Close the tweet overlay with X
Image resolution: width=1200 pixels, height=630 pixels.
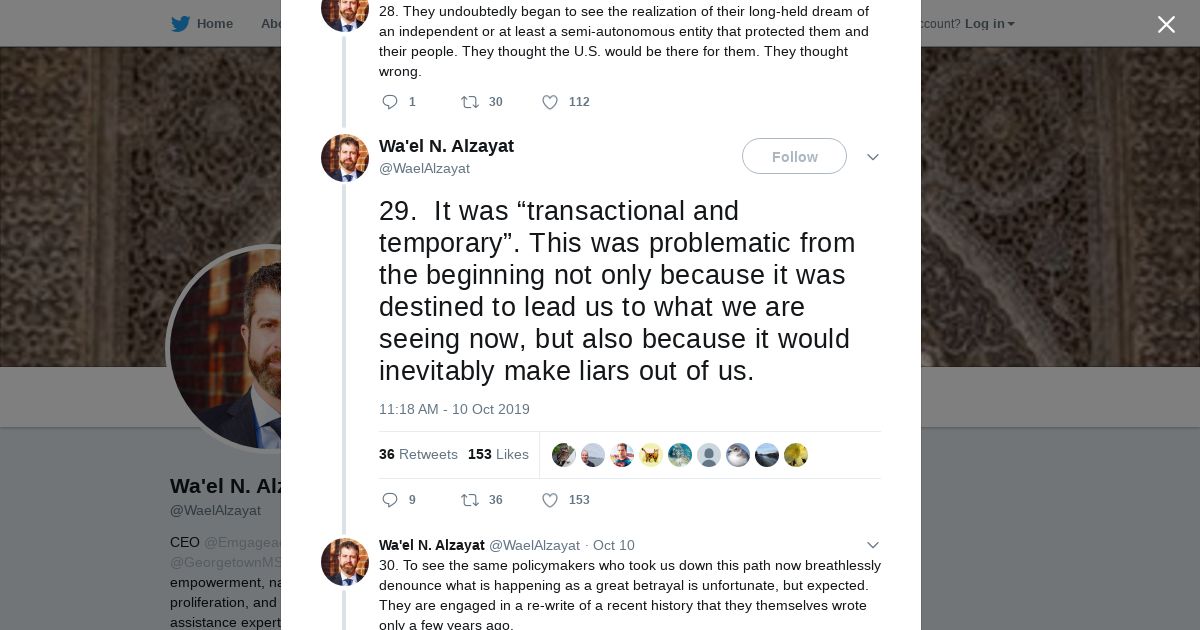pos(1166,24)
